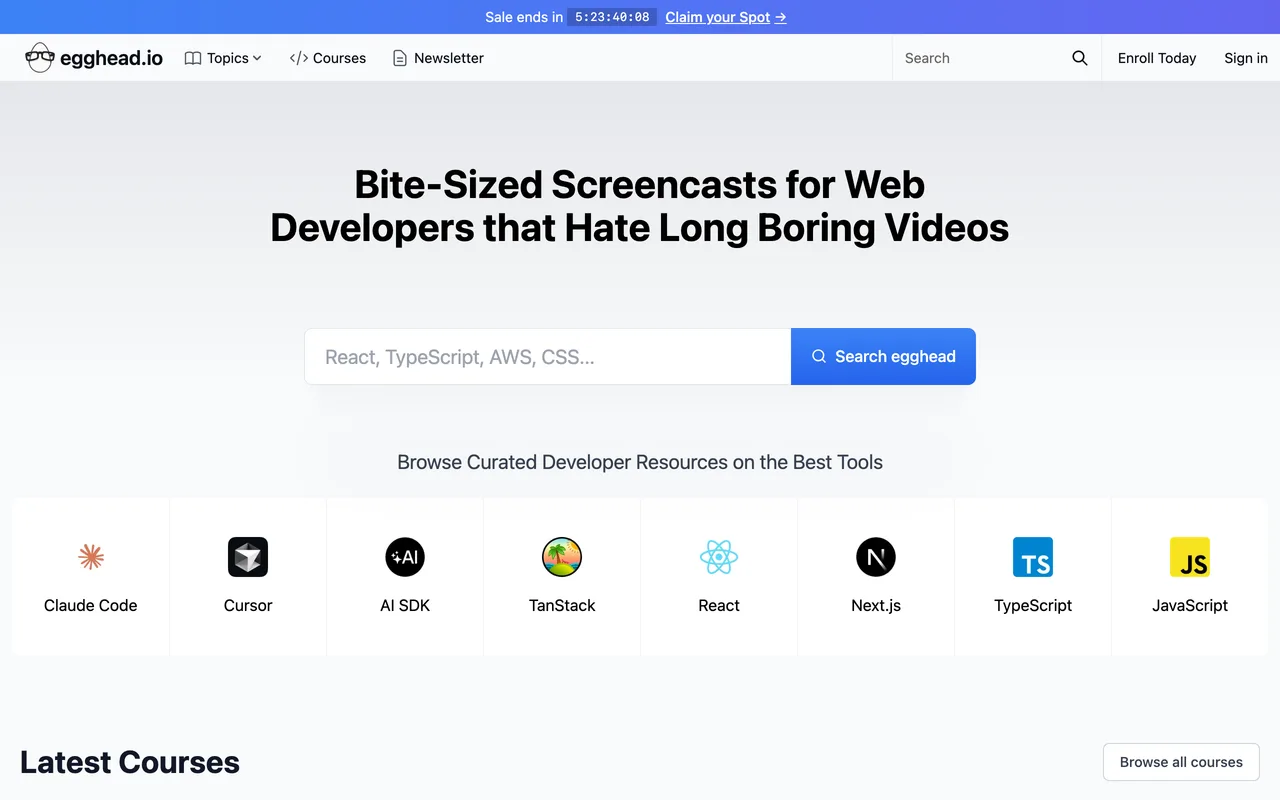Open the Claude Code label
This screenshot has height=800, width=1280.
click(x=91, y=605)
